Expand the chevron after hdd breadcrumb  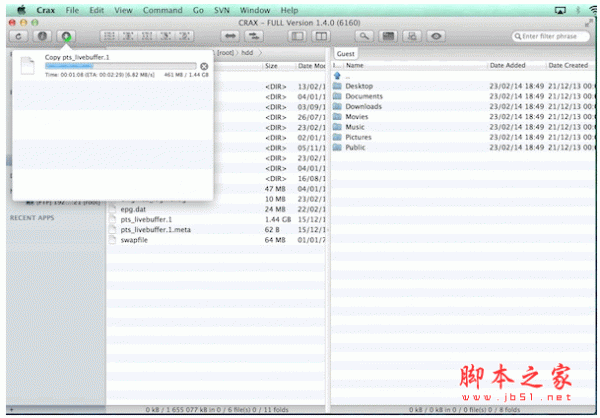[260, 53]
